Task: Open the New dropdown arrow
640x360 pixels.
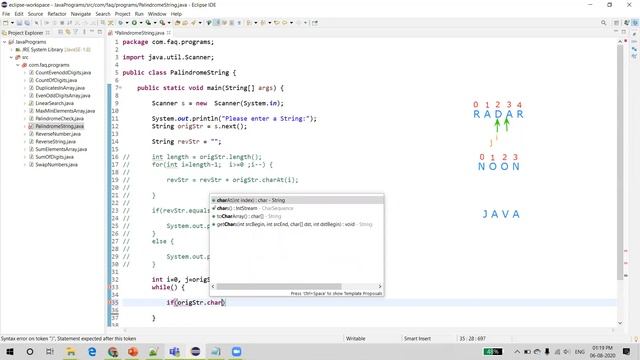Action: 12,23
